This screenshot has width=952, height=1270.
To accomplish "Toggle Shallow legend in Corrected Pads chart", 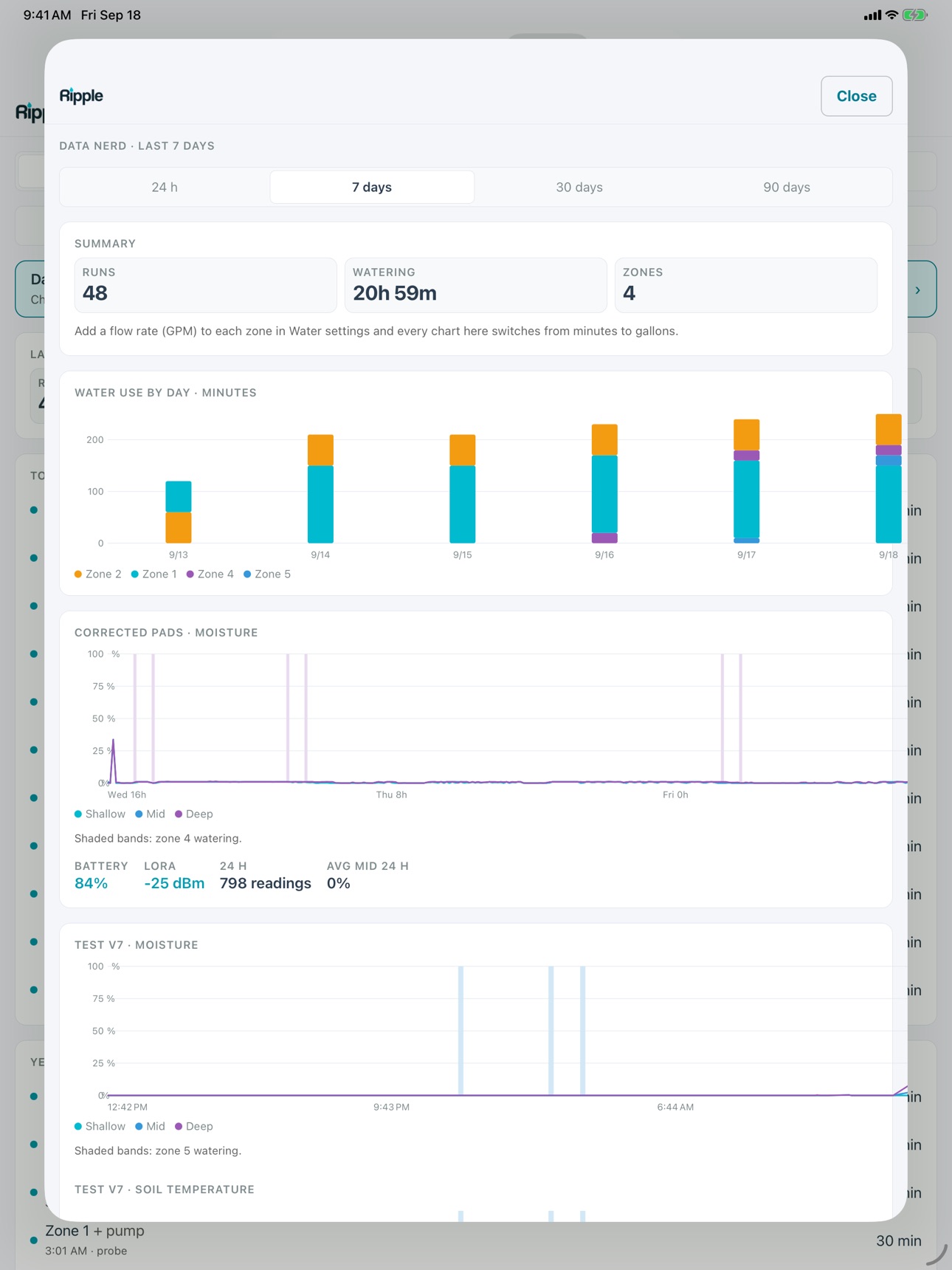I will tap(100, 814).
